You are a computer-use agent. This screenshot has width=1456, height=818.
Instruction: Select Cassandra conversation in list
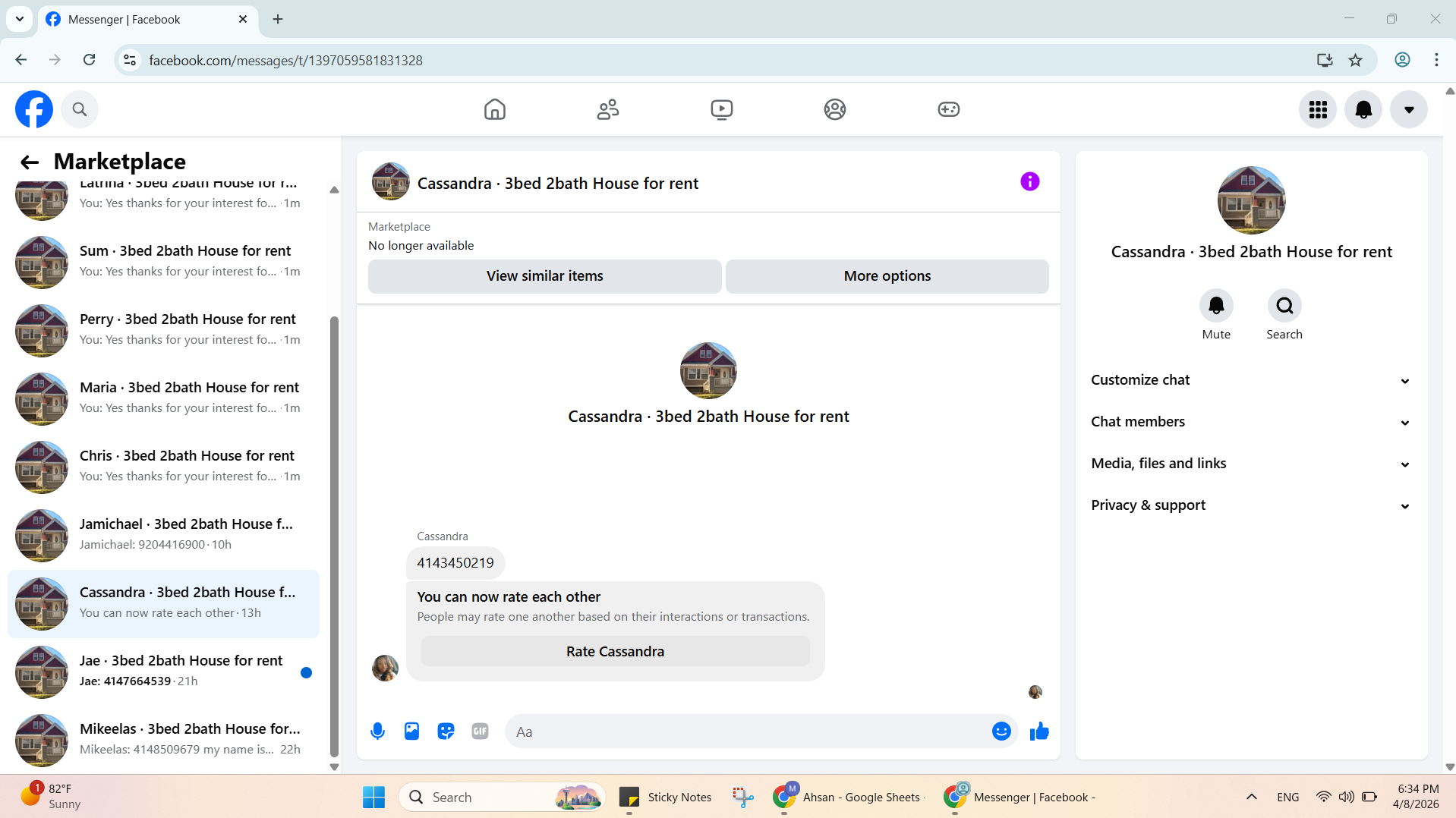(x=163, y=603)
